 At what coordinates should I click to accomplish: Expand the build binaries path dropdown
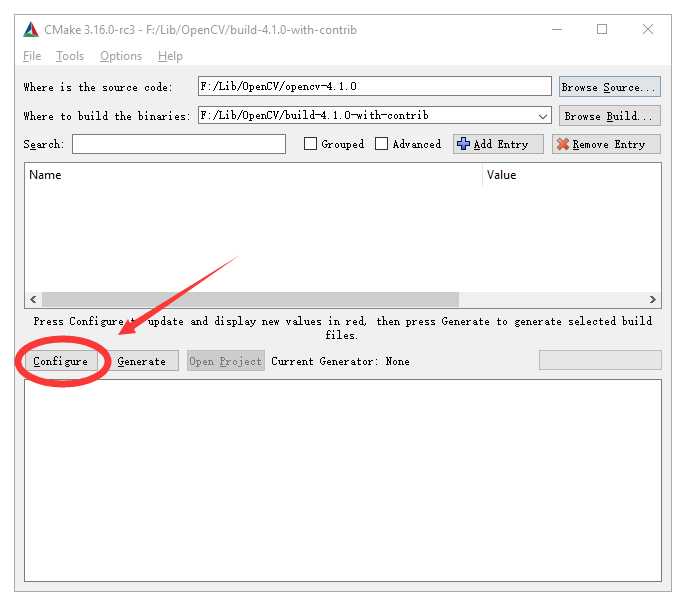pos(543,116)
